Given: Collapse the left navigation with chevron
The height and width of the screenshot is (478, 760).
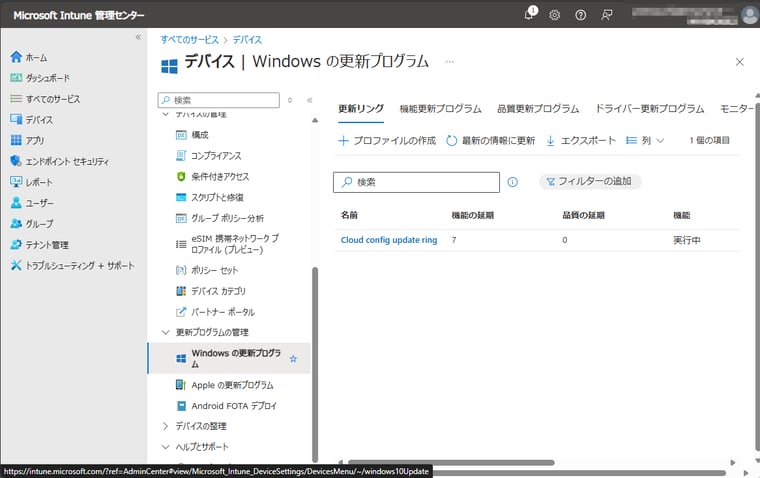Looking at the screenshot, I should coord(138,37).
